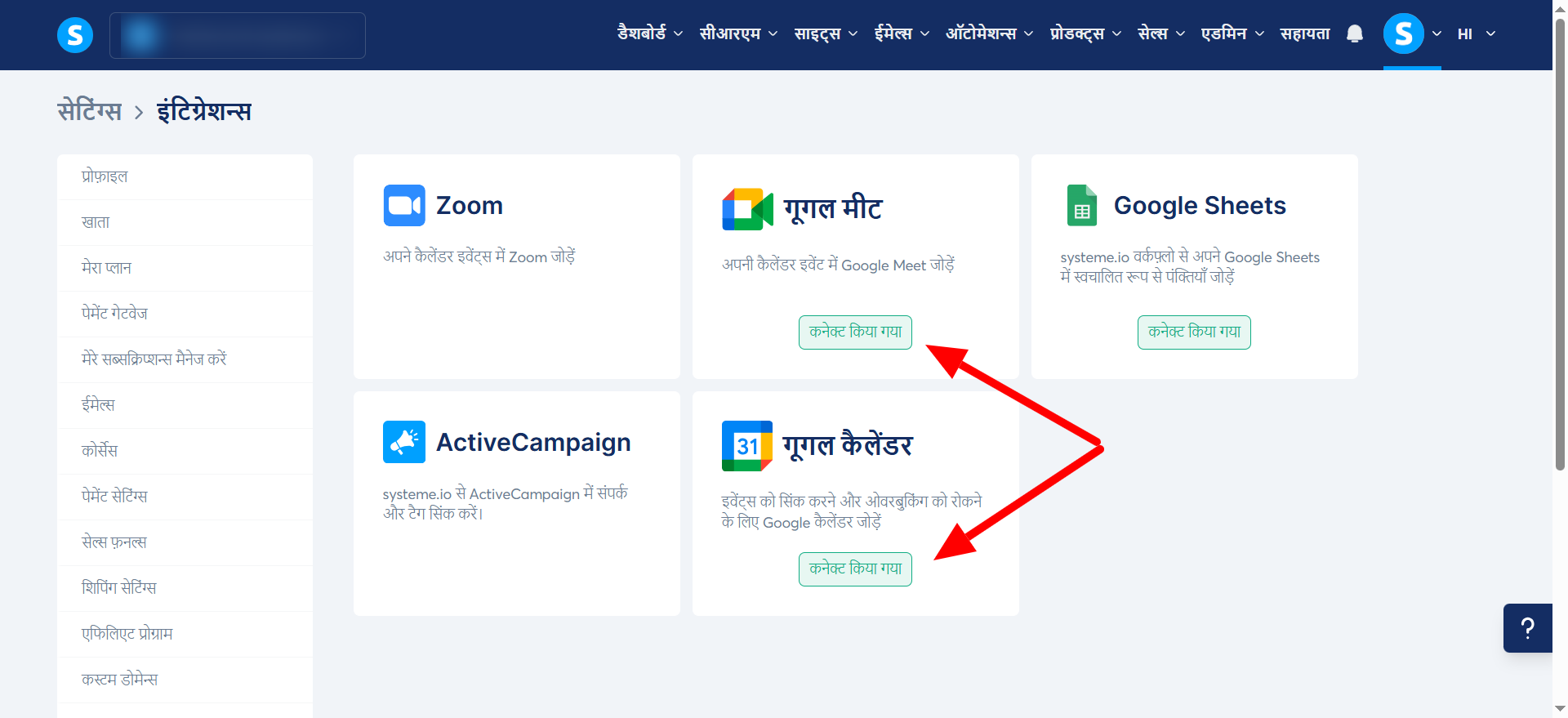
Task: Open शिपिंग सेटिंग्स in sidebar
Action: [x=185, y=588]
